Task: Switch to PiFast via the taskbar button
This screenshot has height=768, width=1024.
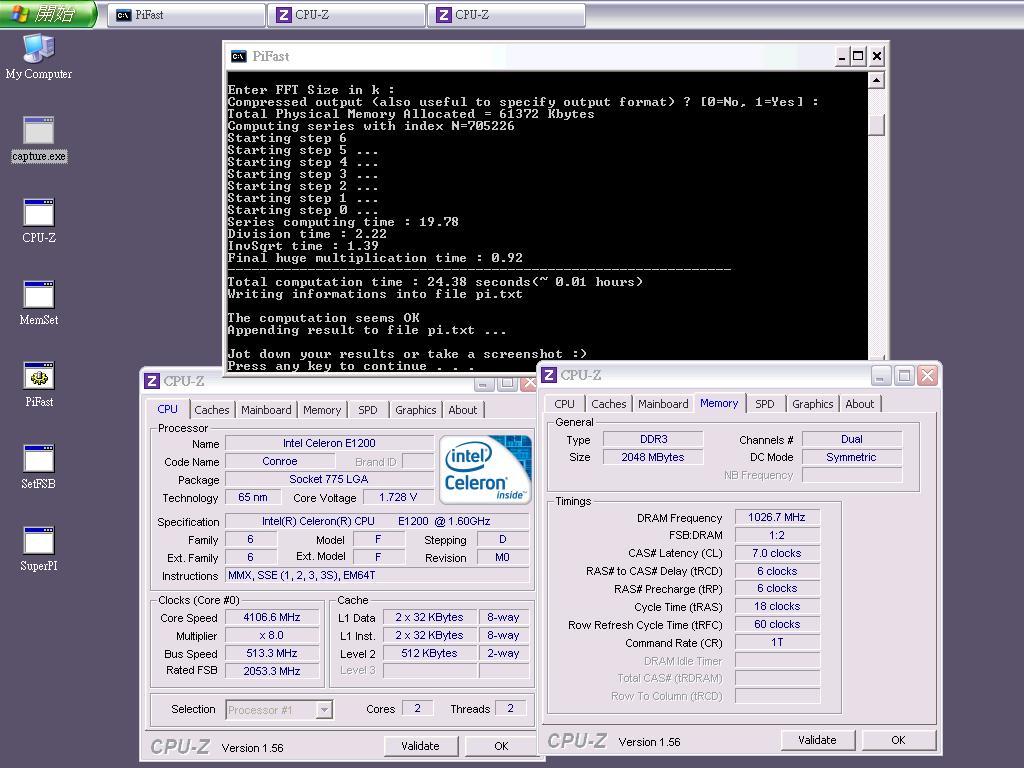Action: click(x=186, y=15)
